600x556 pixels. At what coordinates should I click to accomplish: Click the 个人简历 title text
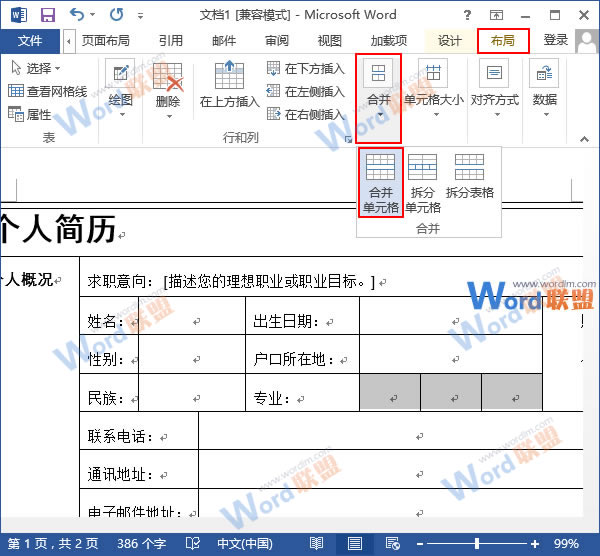pos(57,229)
